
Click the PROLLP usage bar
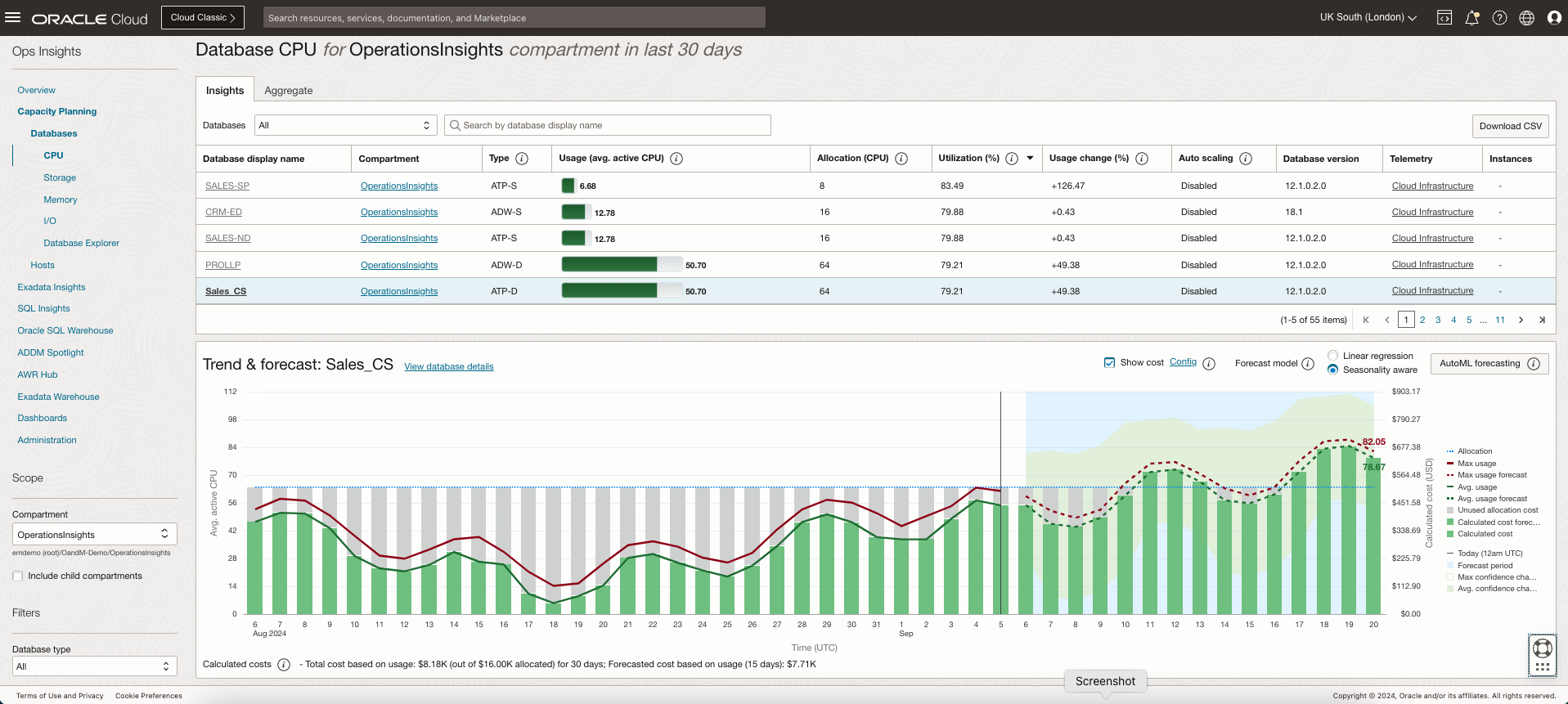609,265
